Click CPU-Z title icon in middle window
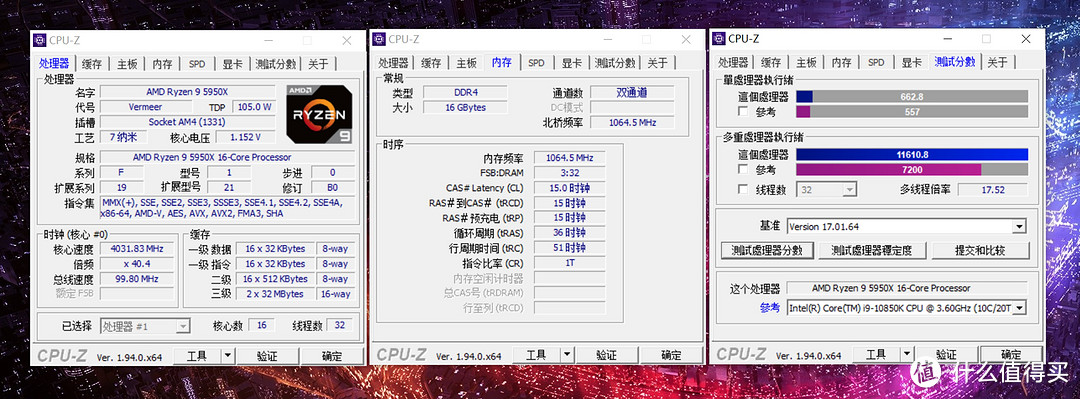This screenshot has height=399, width=1080. point(379,39)
